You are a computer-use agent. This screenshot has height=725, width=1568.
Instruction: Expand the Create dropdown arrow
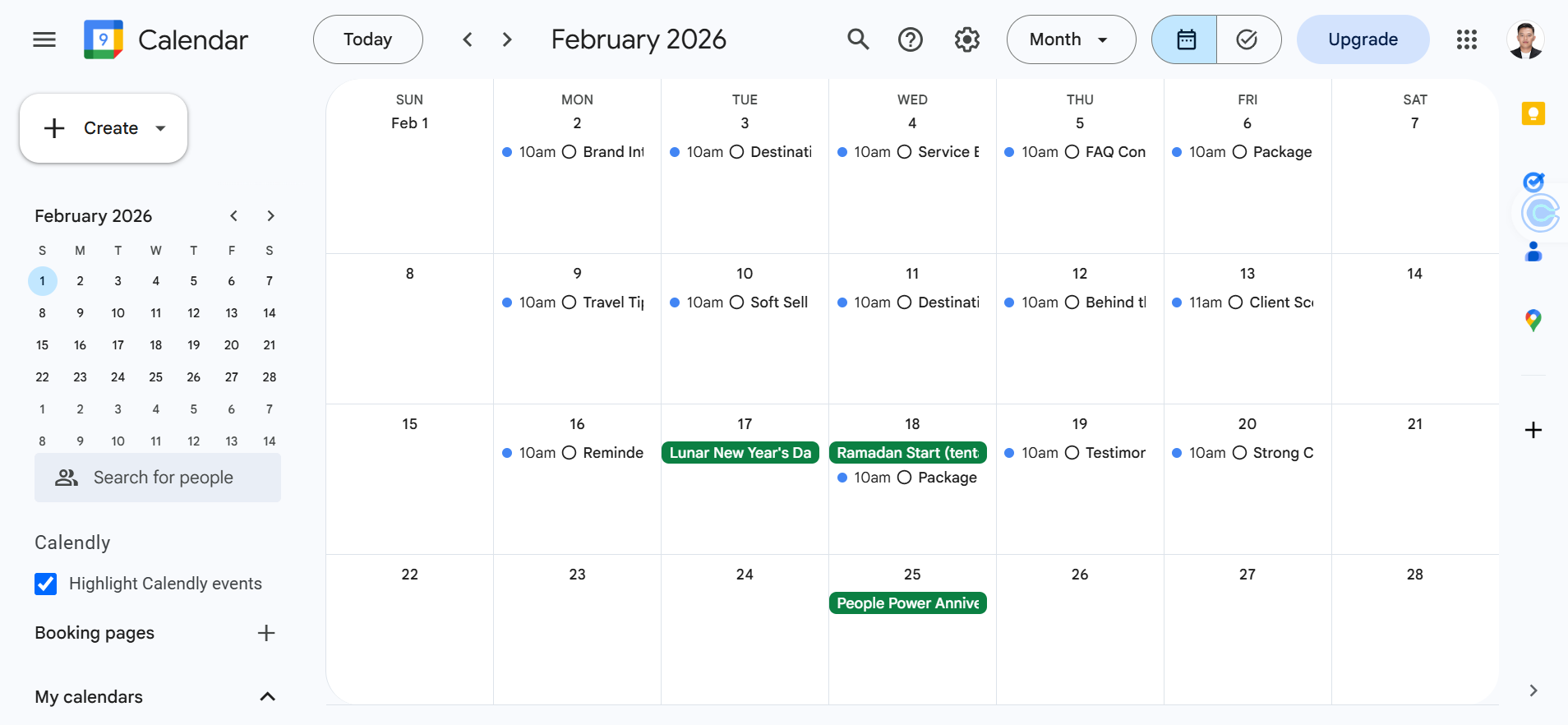click(161, 128)
